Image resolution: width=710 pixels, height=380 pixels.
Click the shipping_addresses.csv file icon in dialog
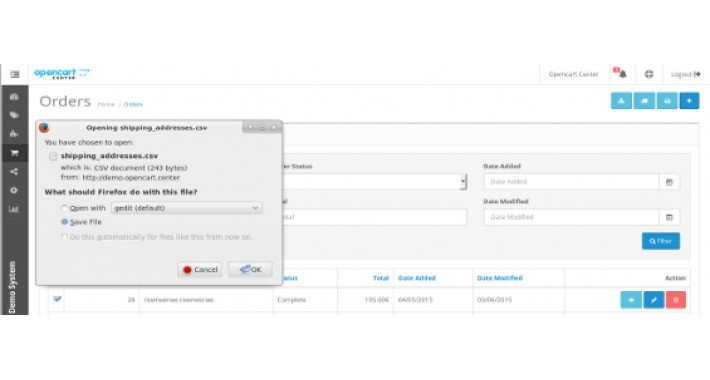[53, 156]
